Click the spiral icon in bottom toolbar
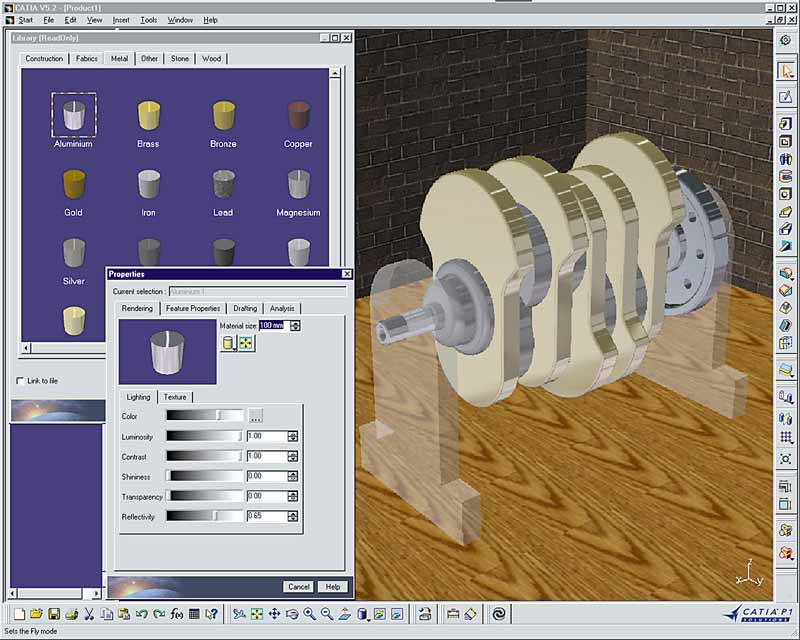800x640 pixels. coord(499,614)
